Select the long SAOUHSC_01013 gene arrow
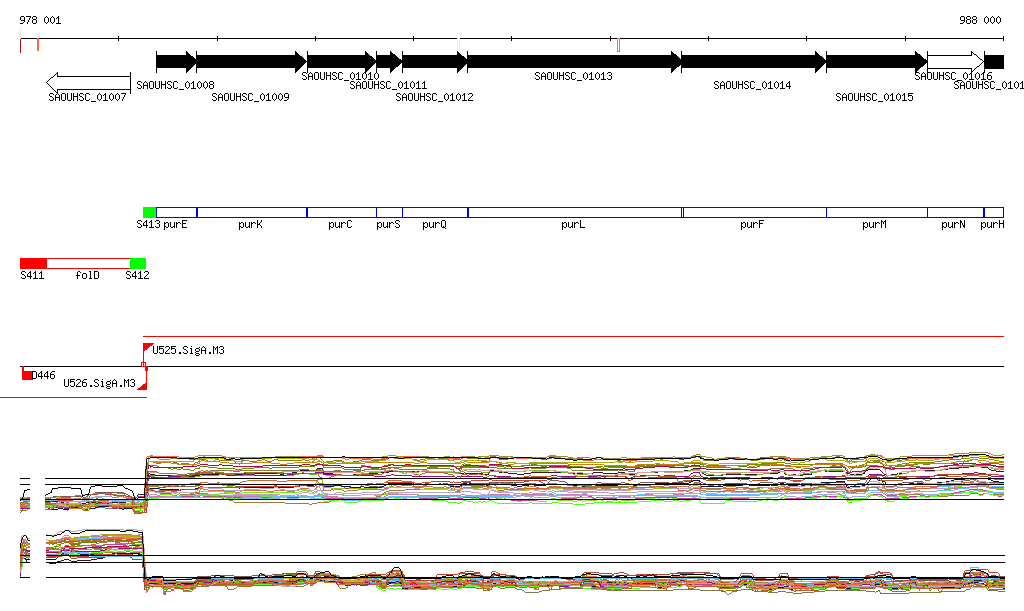 click(x=573, y=62)
